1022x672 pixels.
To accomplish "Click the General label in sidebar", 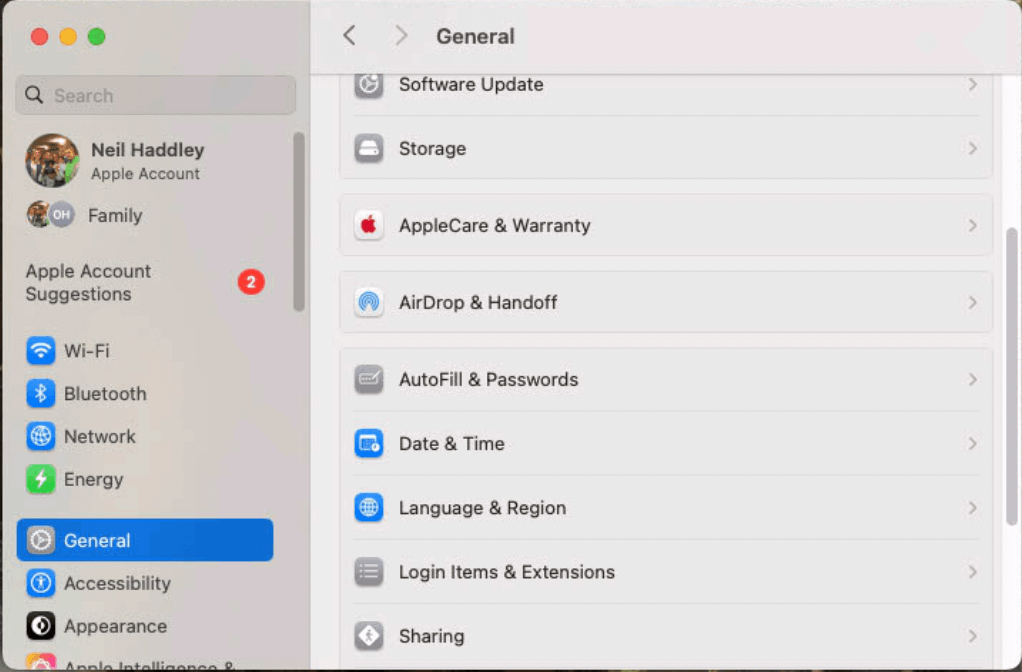I will pos(97,540).
